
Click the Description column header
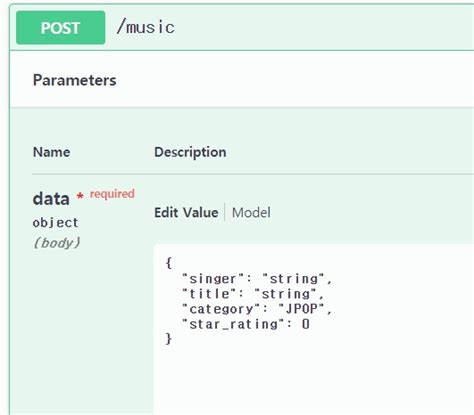pyautogui.click(x=190, y=152)
